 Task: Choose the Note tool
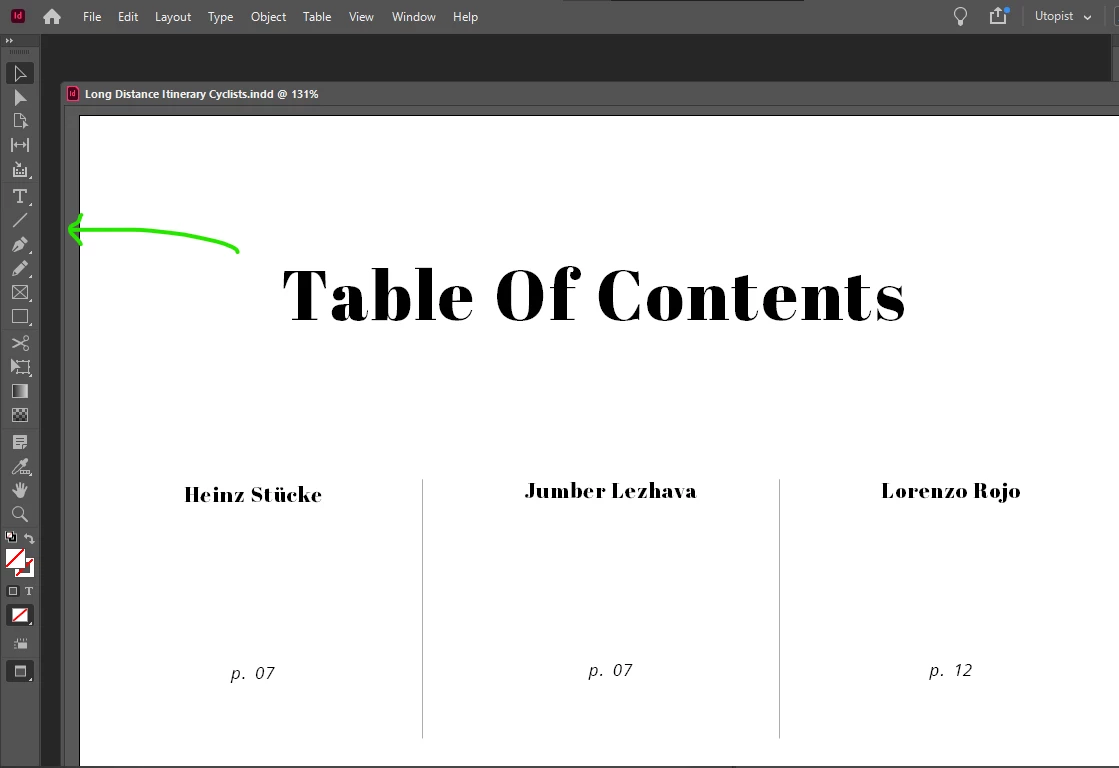pyautogui.click(x=20, y=443)
